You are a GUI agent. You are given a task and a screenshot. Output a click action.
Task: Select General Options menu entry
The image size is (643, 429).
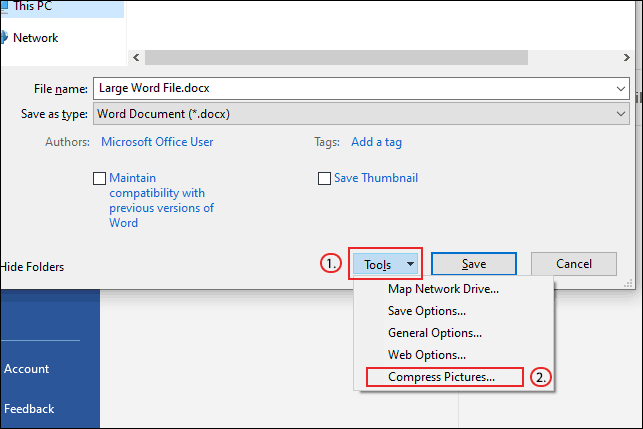[435, 333]
